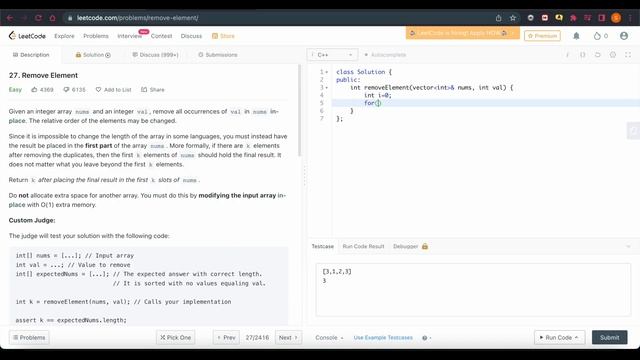Click the browser address bar URL
Viewport: 640px width, 360px height.
138,18
